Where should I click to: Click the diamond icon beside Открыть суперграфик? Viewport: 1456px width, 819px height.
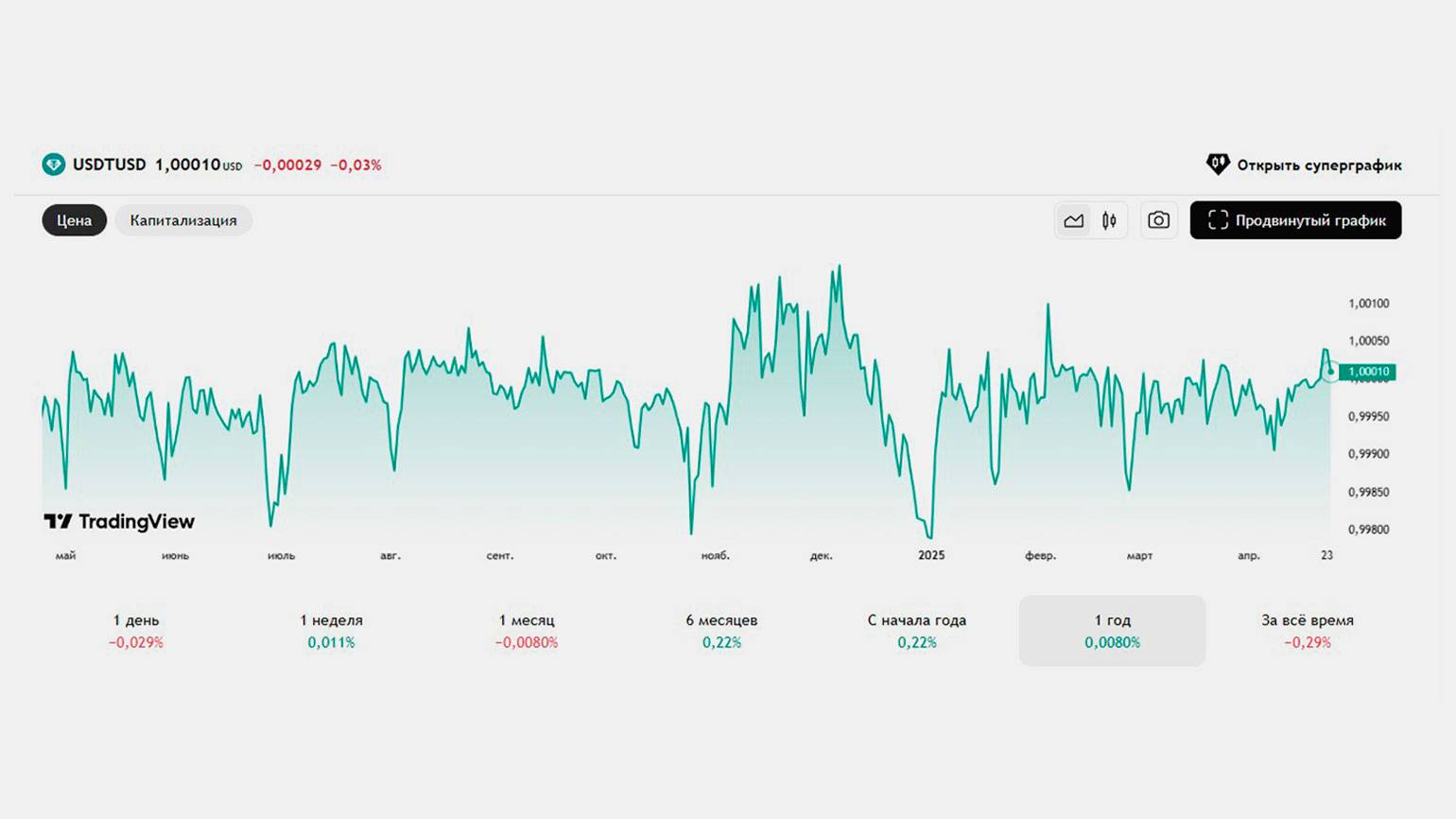1218,165
